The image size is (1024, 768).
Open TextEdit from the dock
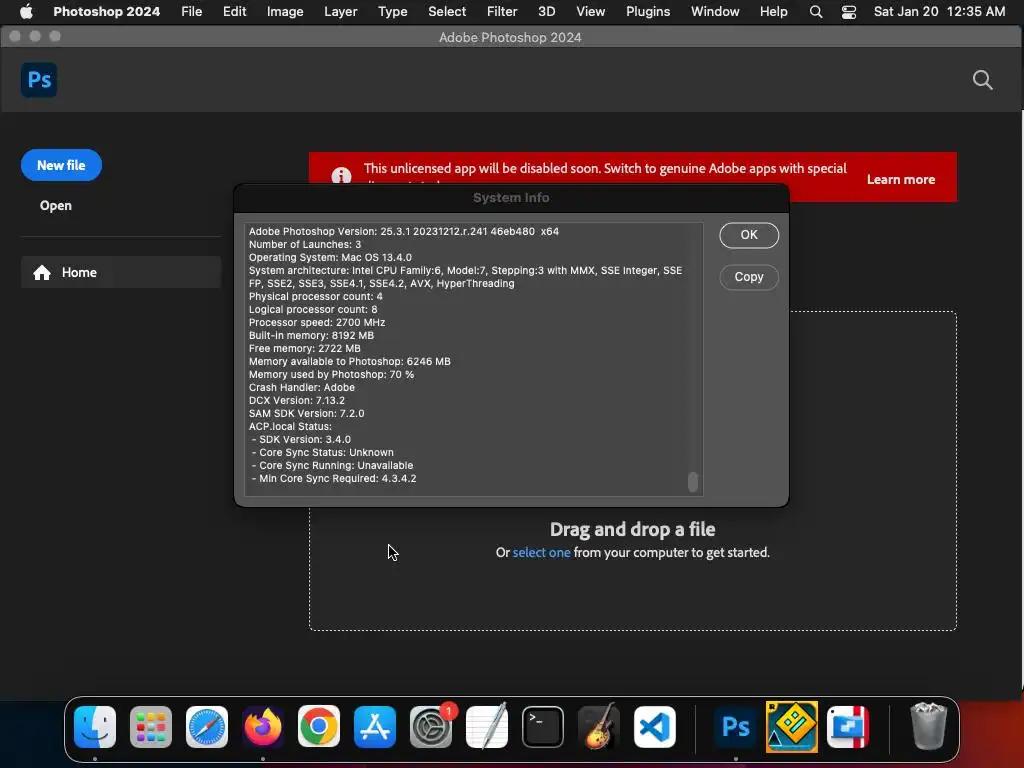coord(487,727)
